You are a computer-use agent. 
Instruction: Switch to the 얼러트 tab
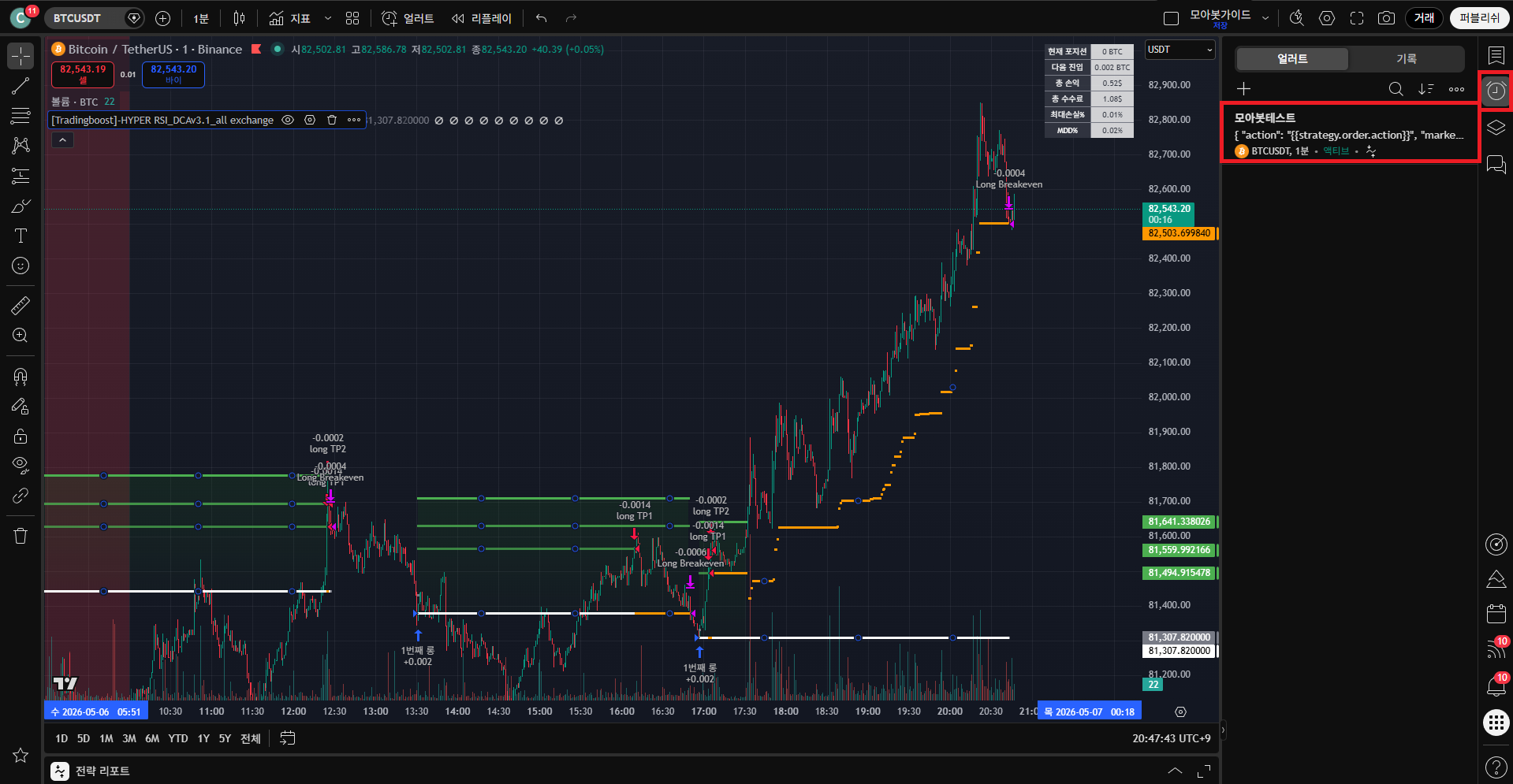pyautogui.click(x=1292, y=59)
